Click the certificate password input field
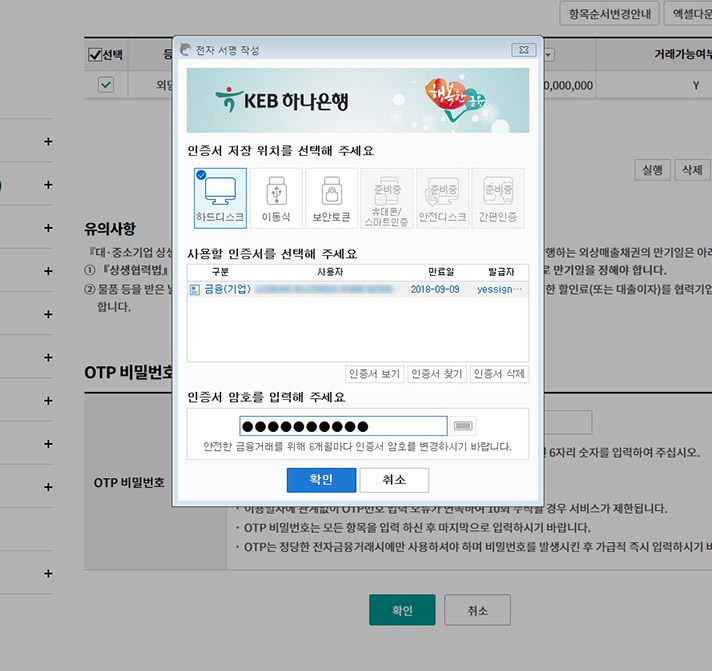The height and width of the screenshot is (671, 712). [x=343, y=426]
